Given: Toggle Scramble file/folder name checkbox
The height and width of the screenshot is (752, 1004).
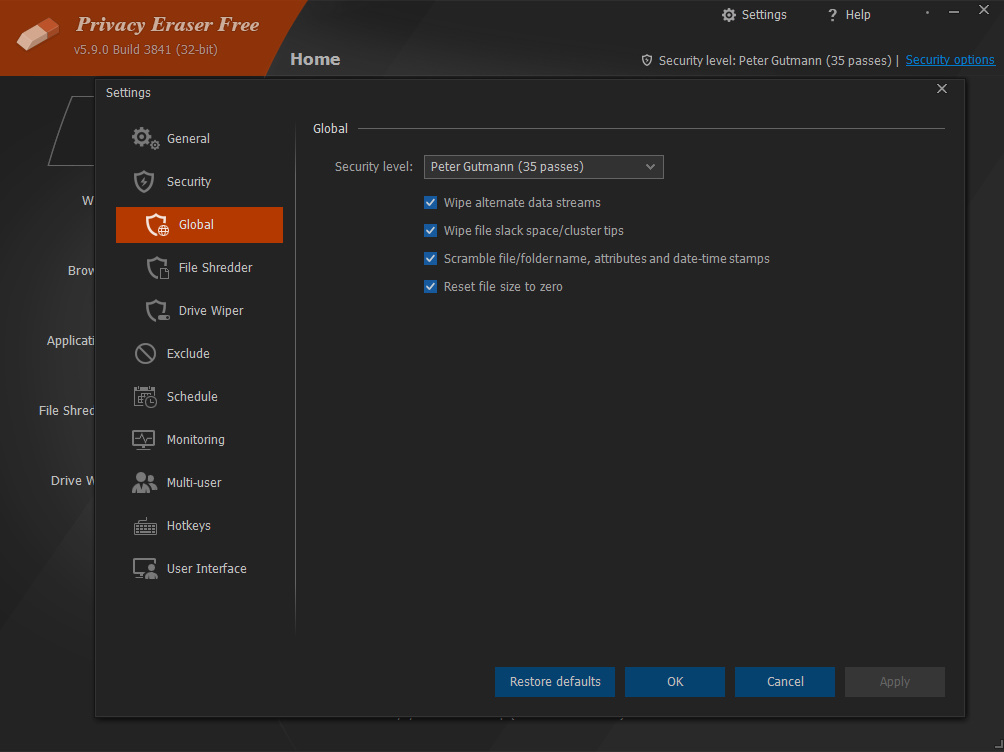Looking at the screenshot, I should (430, 259).
